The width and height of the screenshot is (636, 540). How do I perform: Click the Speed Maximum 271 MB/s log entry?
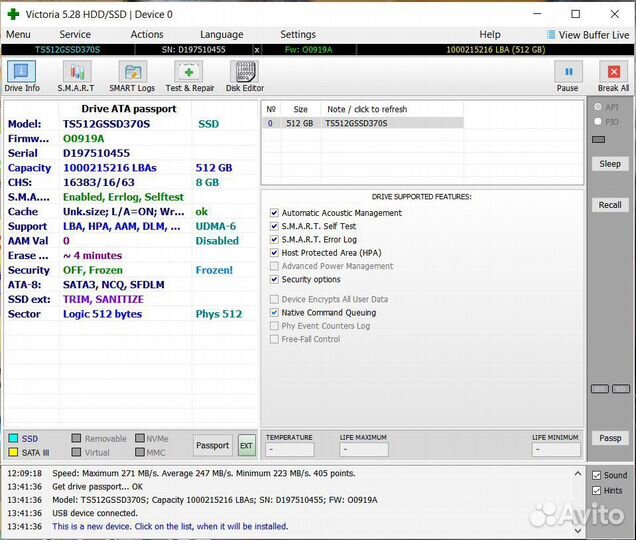204,473
